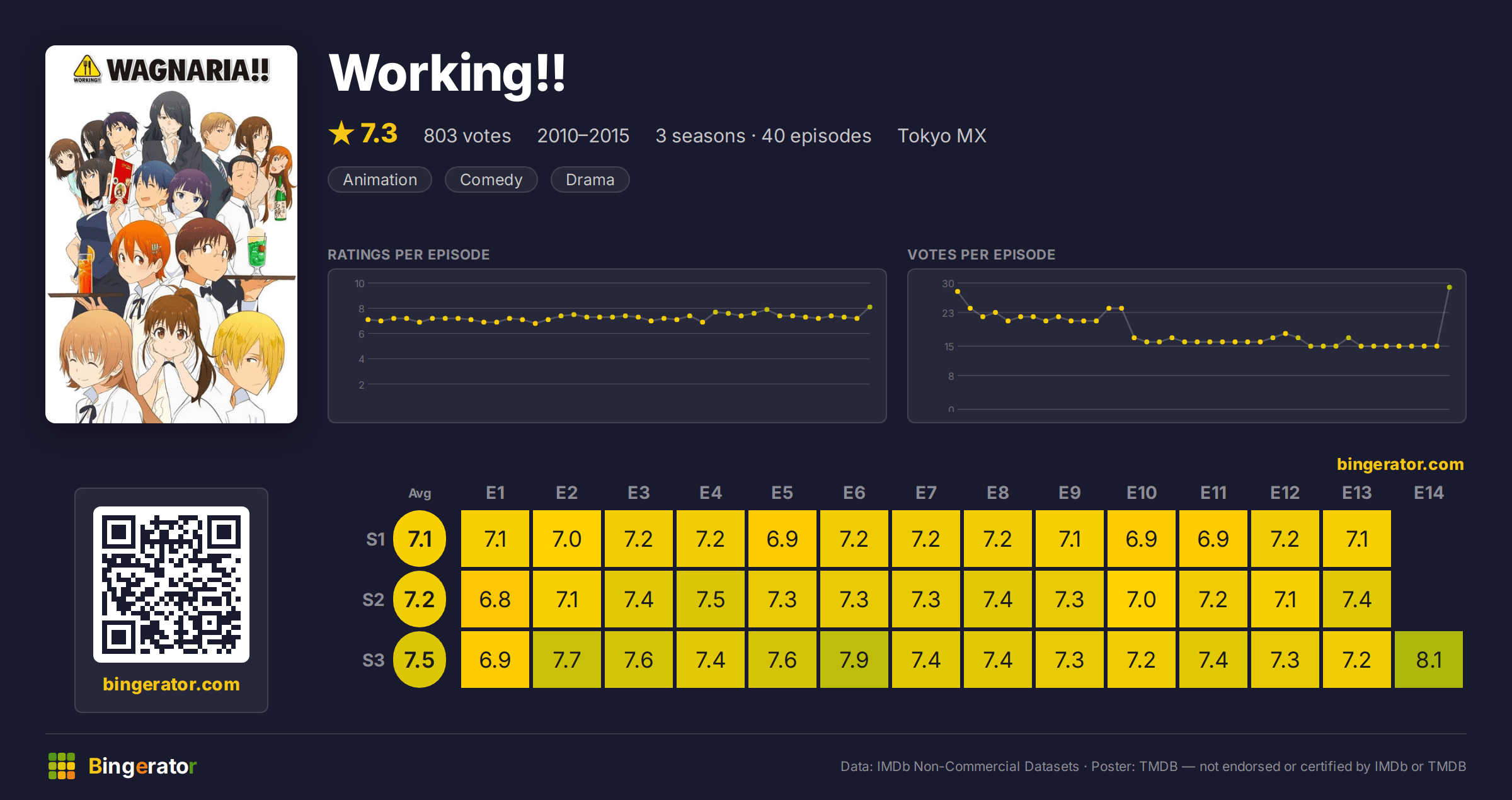Select the Animation genre tag
Screen dimensions: 1512x800
pos(380,180)
